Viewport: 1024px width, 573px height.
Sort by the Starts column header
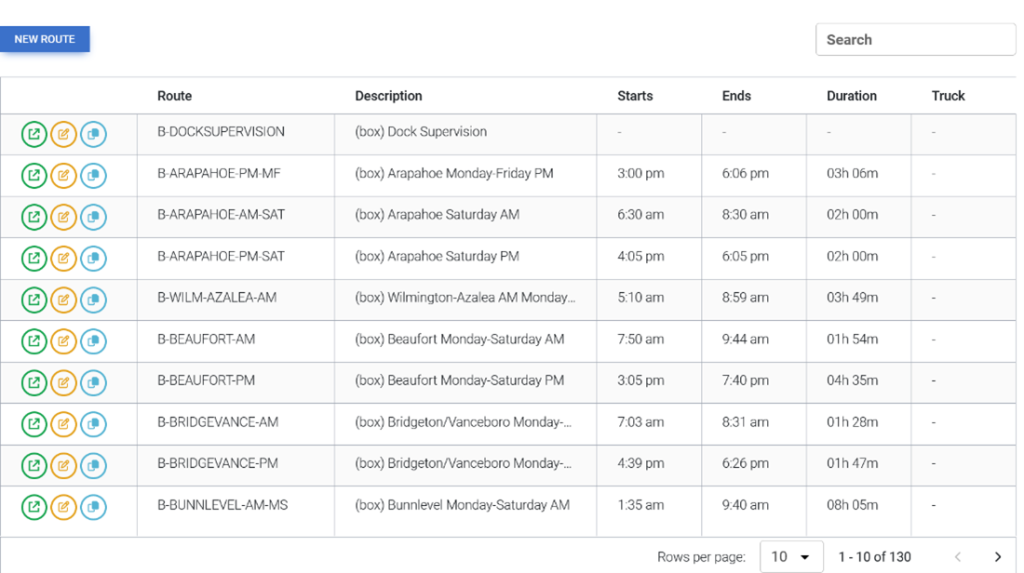[x=635, y=96]
